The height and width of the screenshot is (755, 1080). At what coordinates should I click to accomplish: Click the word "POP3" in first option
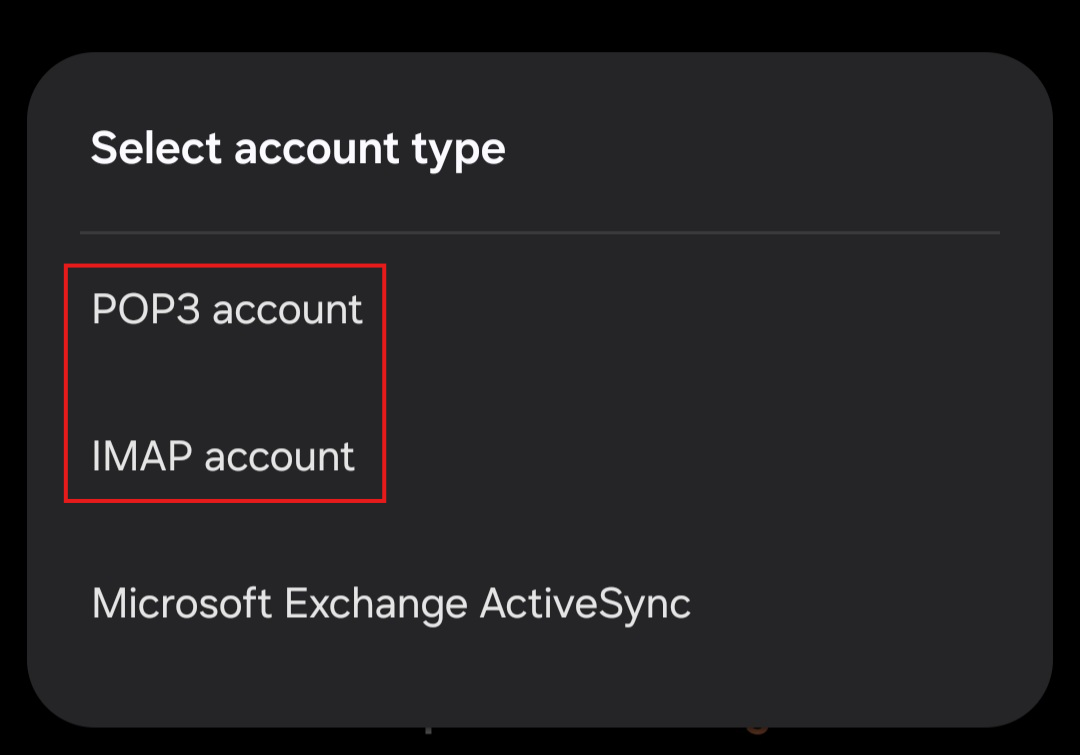(146, 310)
